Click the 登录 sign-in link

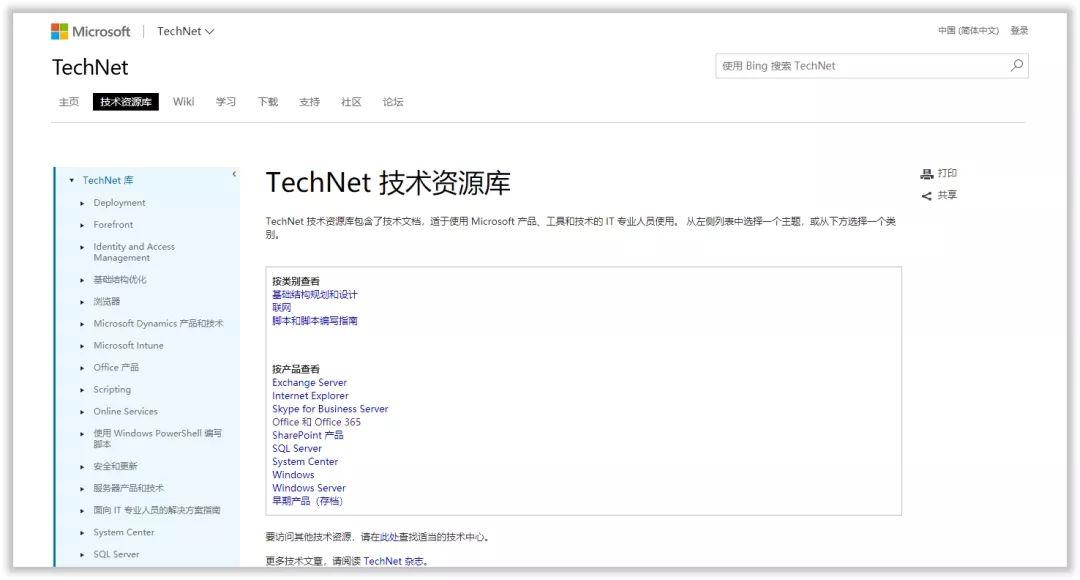pyautogui.click(x=1019, y=30)
